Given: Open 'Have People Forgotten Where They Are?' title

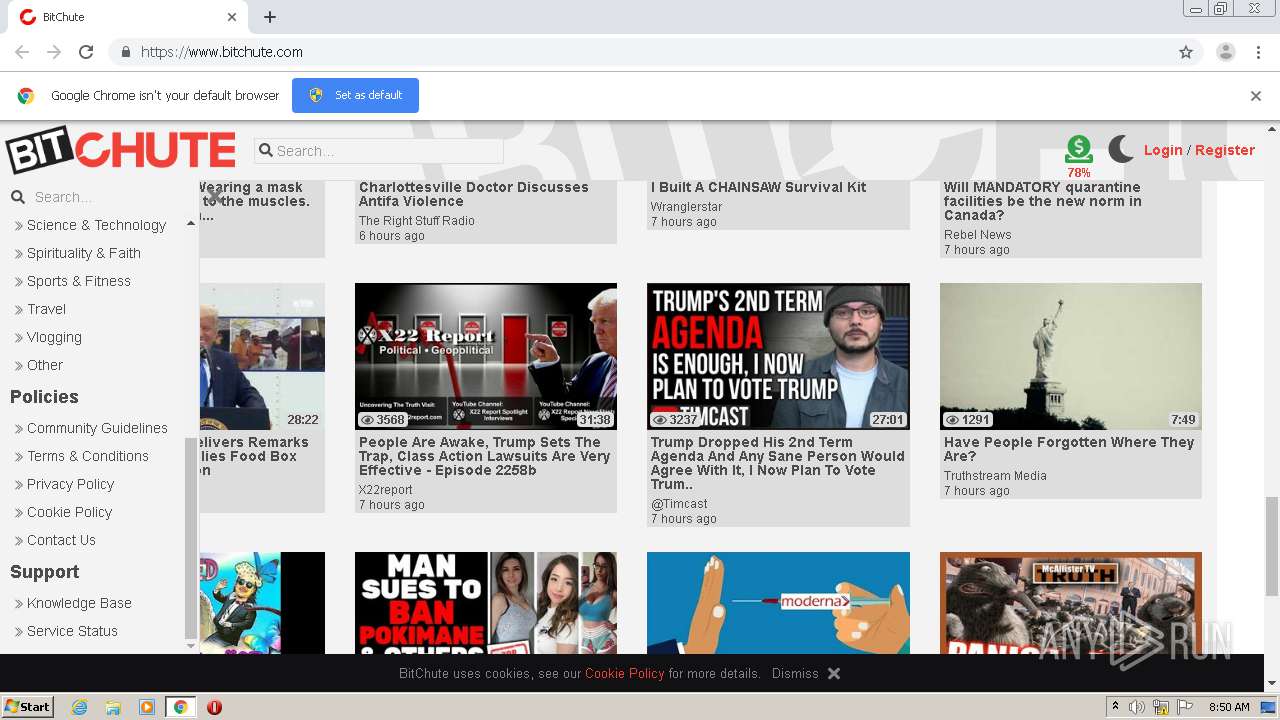Looking at the screenshot, I should point(1069,449).
